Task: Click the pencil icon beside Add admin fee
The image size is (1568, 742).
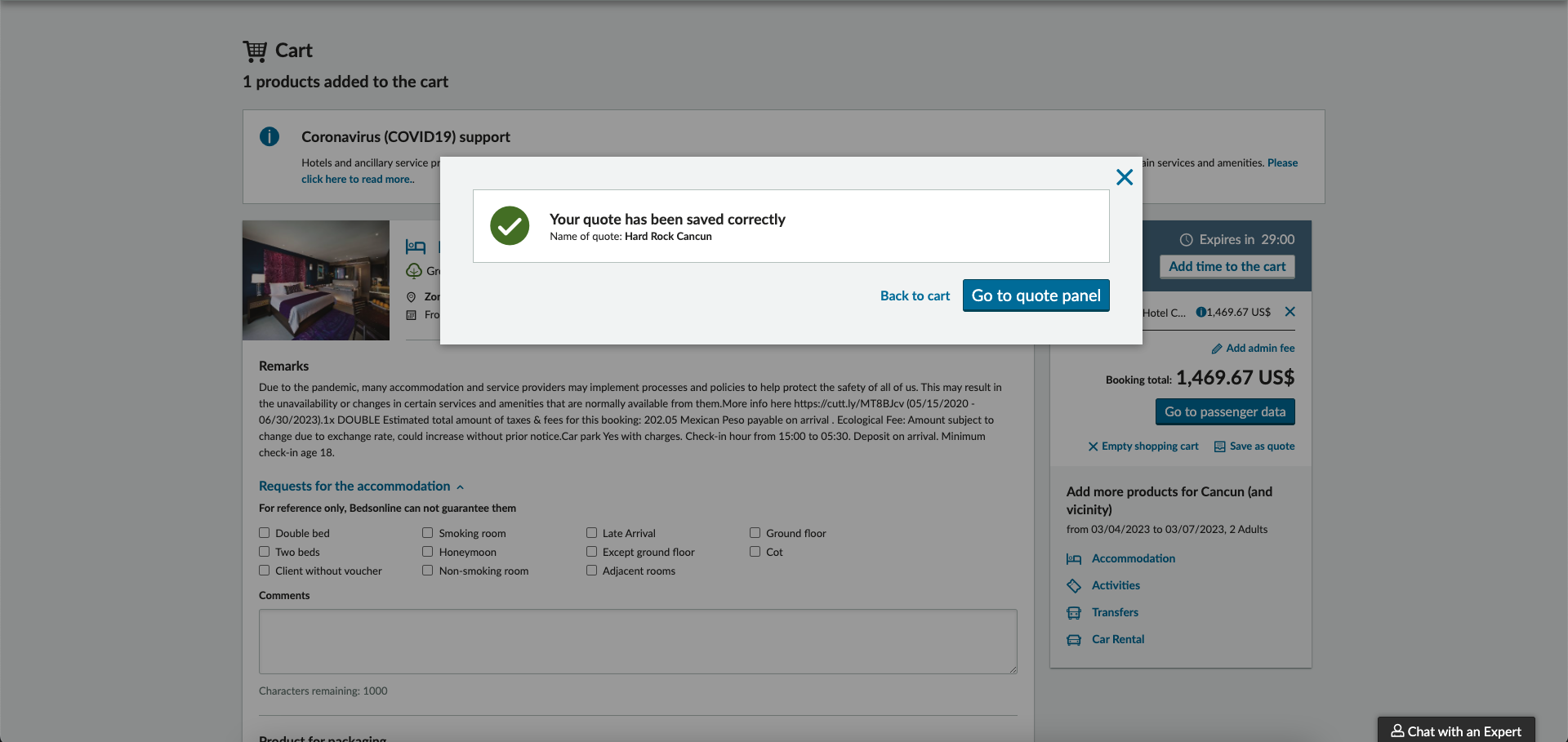Action: [x=1217, y=349]
